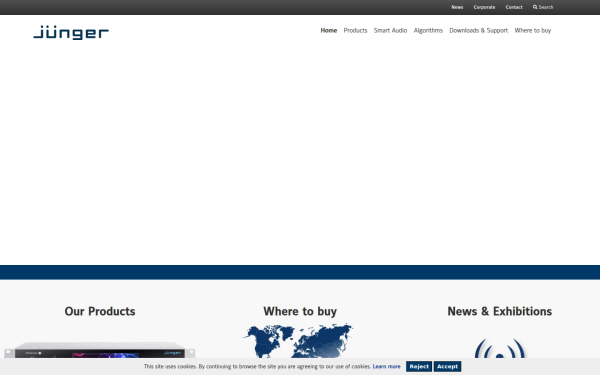Click the world map graphic

tap(298, 341)
